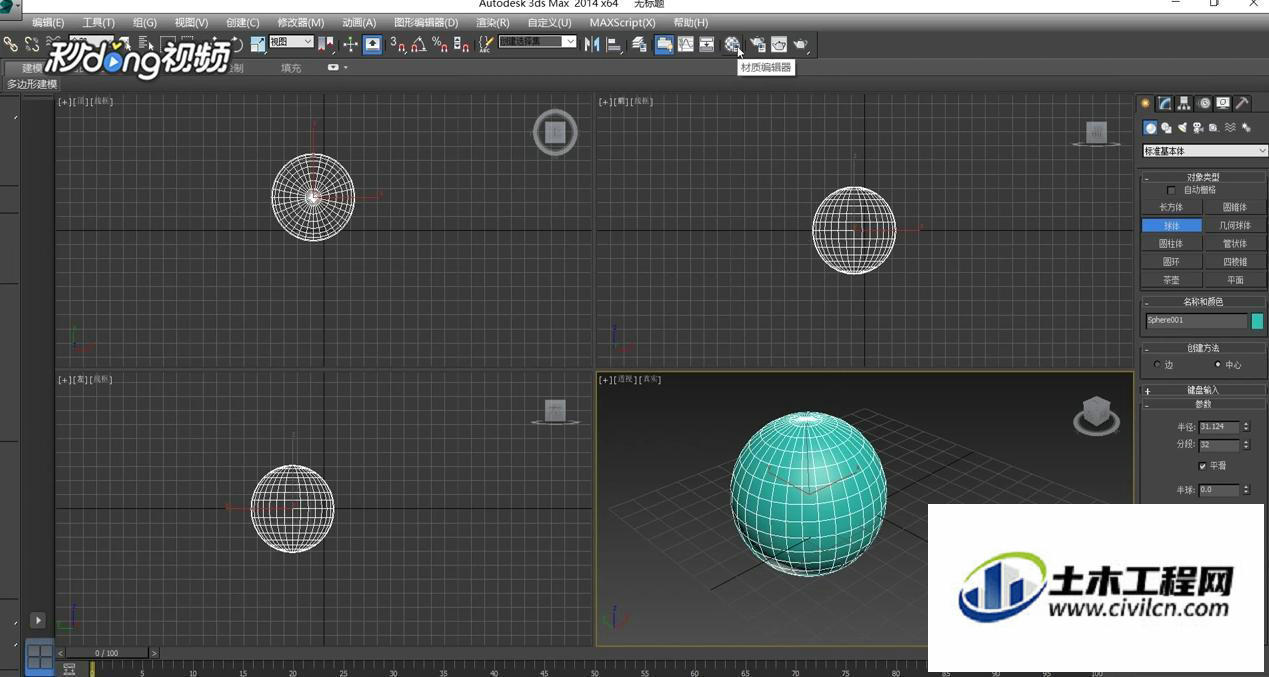Viewport: 1269px width, 677px height.
Task: Click the 茶壶 primitive button
Action: pyautogui.click(x=1171, y=280)
